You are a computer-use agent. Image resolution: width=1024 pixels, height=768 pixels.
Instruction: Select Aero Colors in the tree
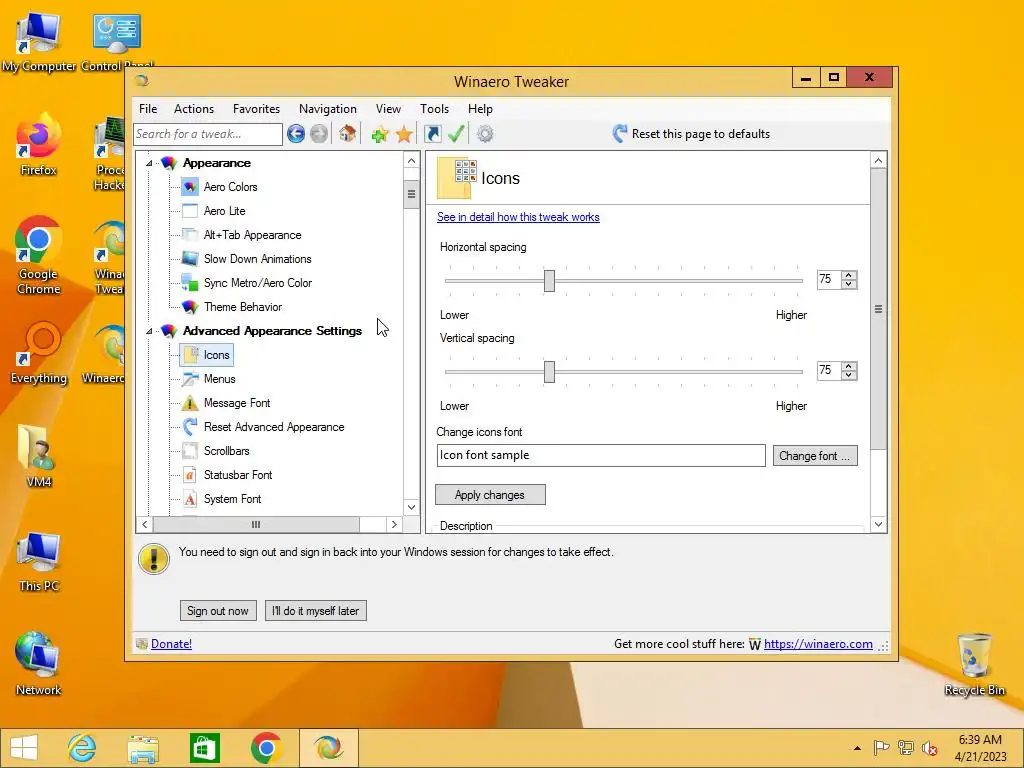[230, 187]
